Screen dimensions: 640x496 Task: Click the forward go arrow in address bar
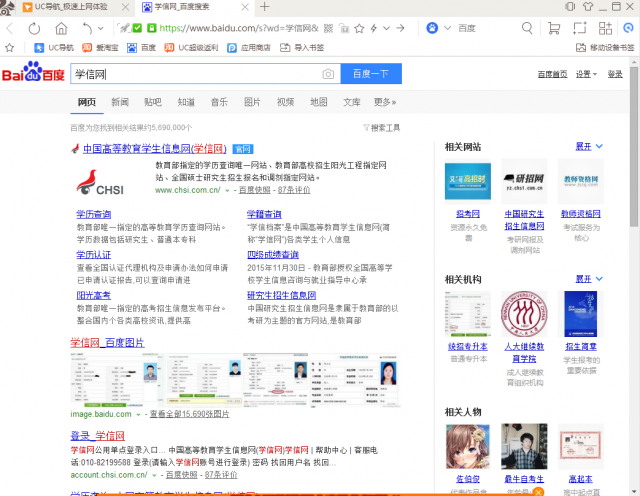click(x=400, y=28)
